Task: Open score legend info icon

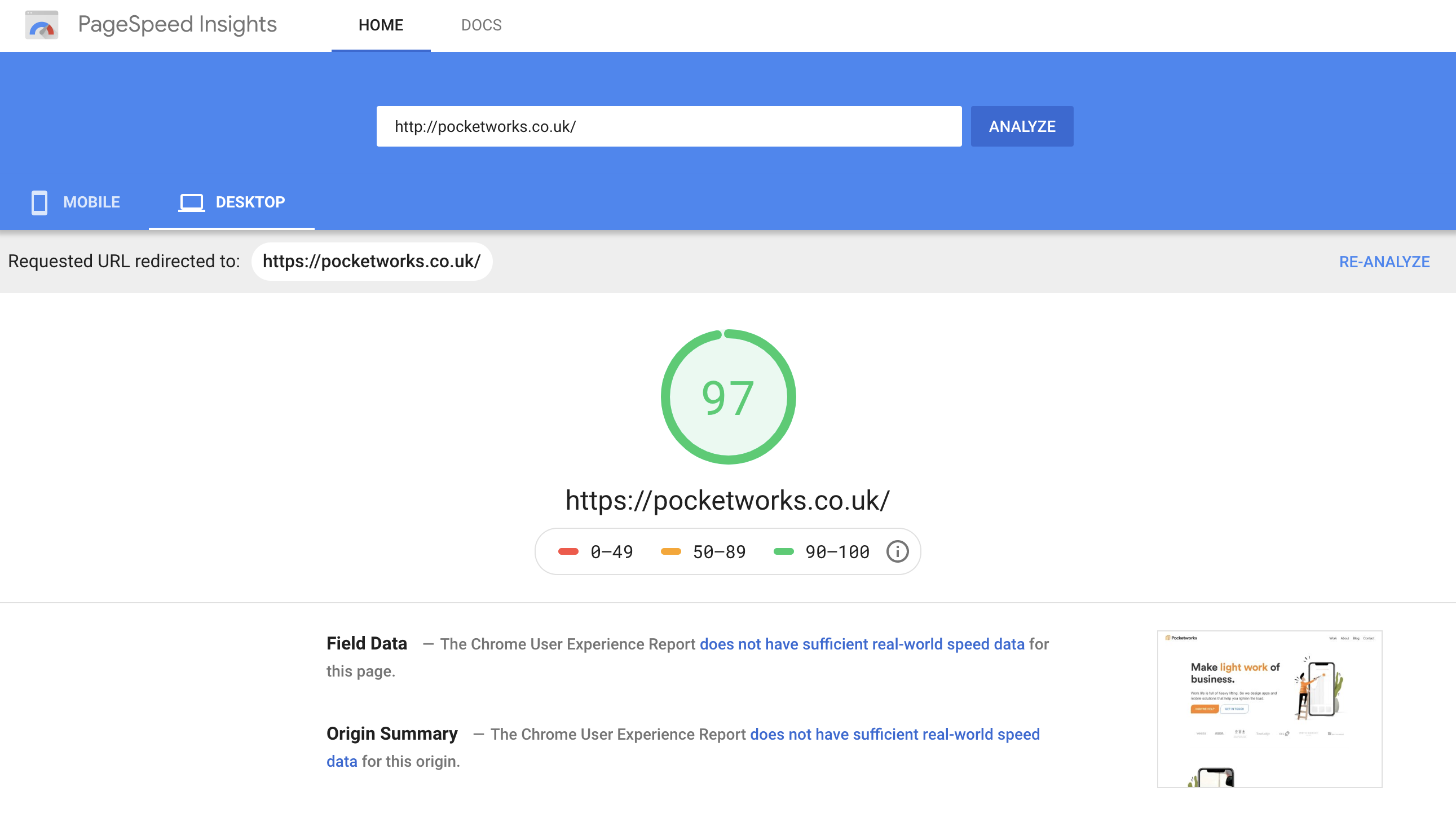Action: (x=897, y=551)
